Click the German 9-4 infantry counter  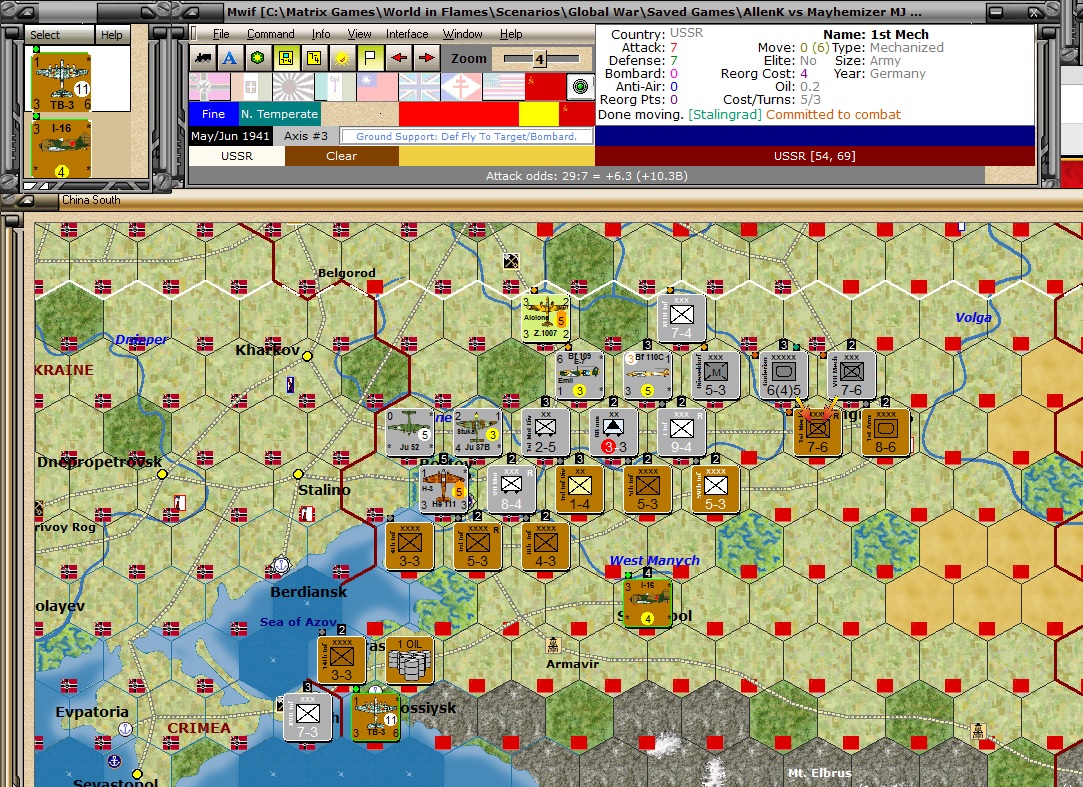pos(681,432)
